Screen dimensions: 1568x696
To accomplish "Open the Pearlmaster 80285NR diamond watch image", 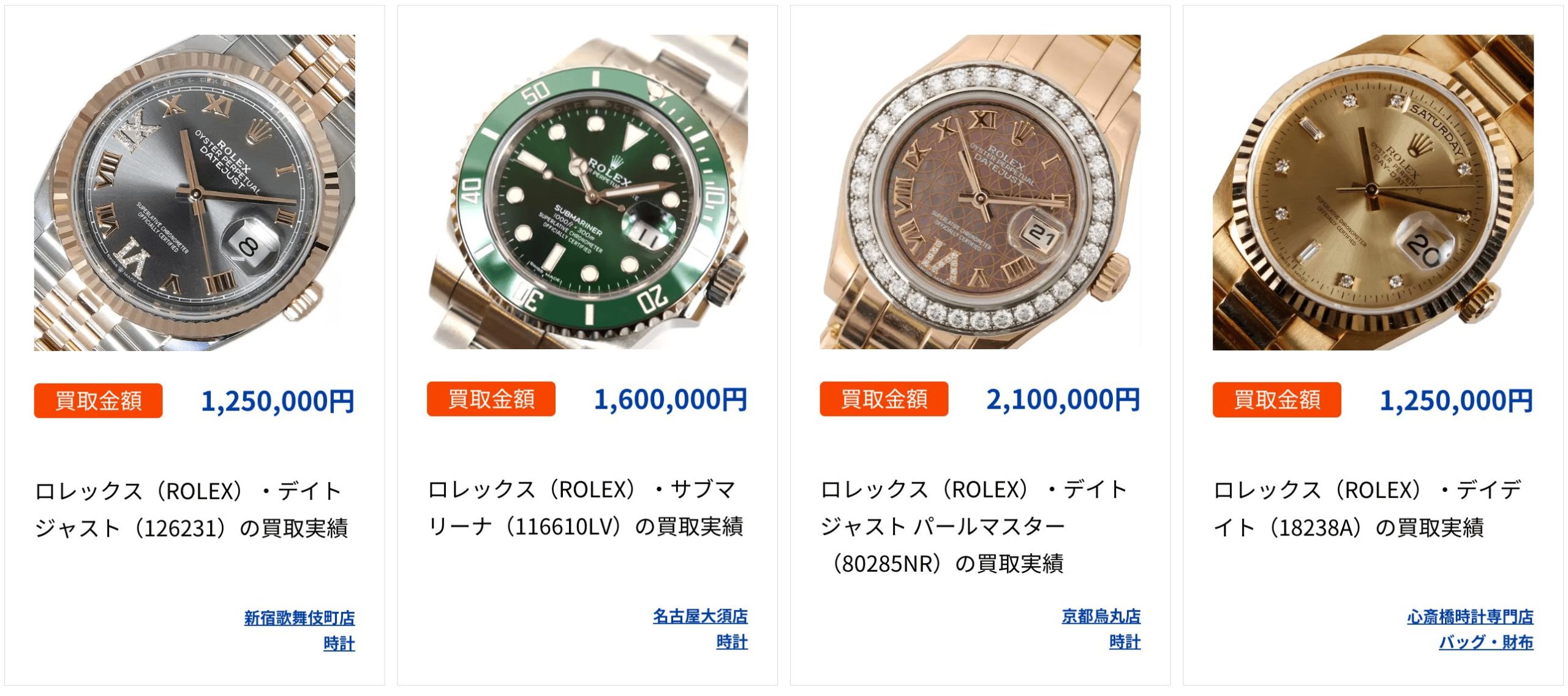I will (x=980, y=192).
